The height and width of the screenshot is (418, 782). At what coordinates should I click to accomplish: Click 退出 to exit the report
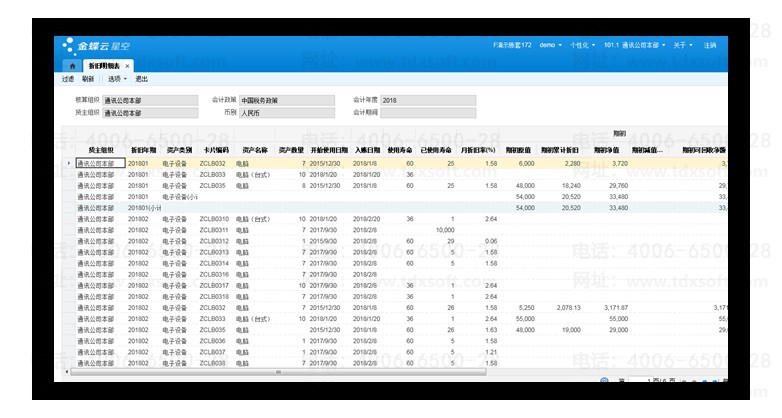(x=142, y=78)
